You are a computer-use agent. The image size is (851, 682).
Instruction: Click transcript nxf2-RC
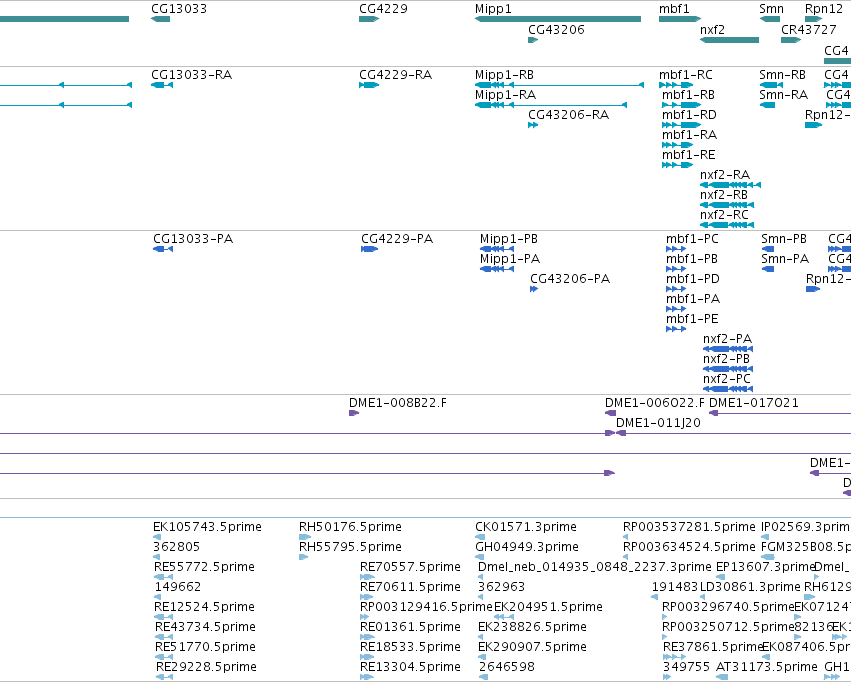727,225
